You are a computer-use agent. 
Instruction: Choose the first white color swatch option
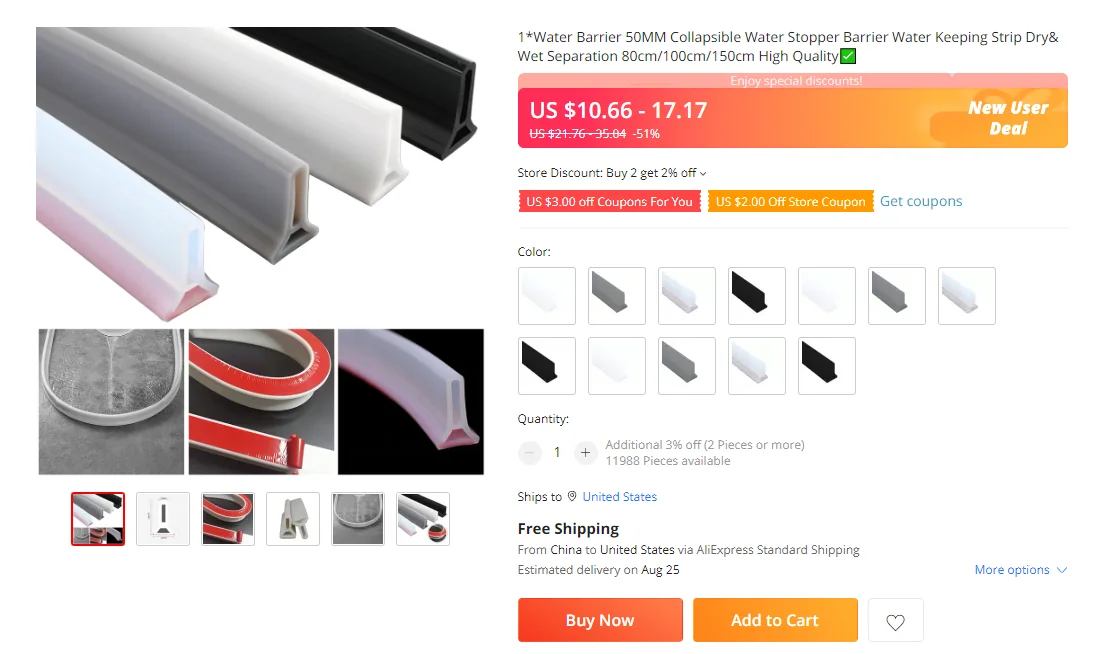pos(547,296)
